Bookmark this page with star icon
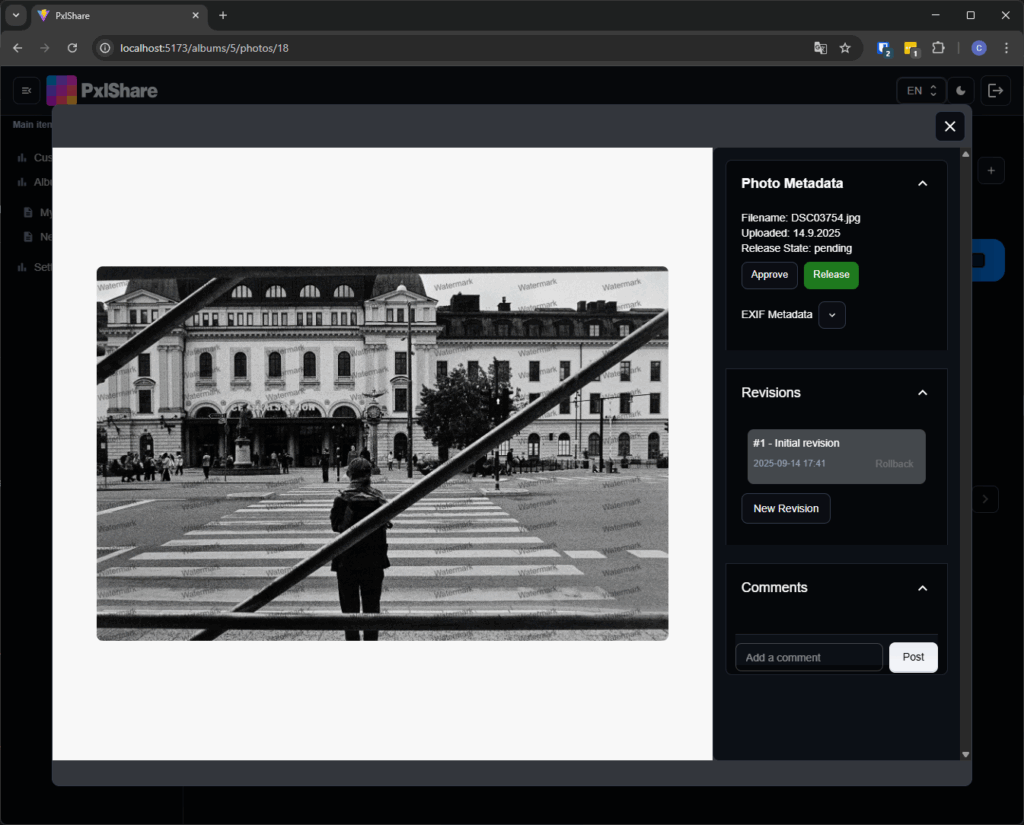This screenshot has height=825, width=1024. tap(845, 47)
